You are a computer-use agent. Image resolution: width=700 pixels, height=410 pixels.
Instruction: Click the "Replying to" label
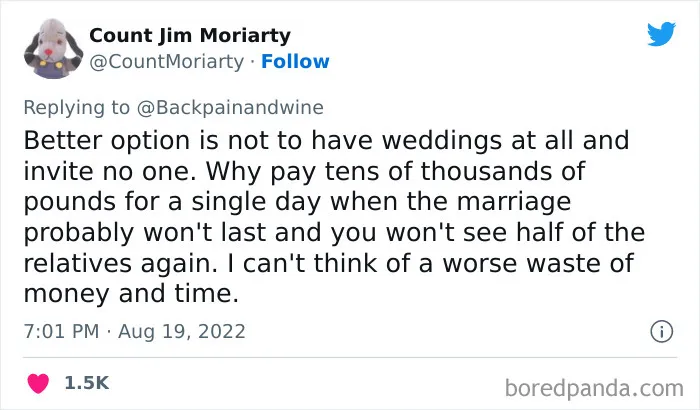tap(76, 108)
